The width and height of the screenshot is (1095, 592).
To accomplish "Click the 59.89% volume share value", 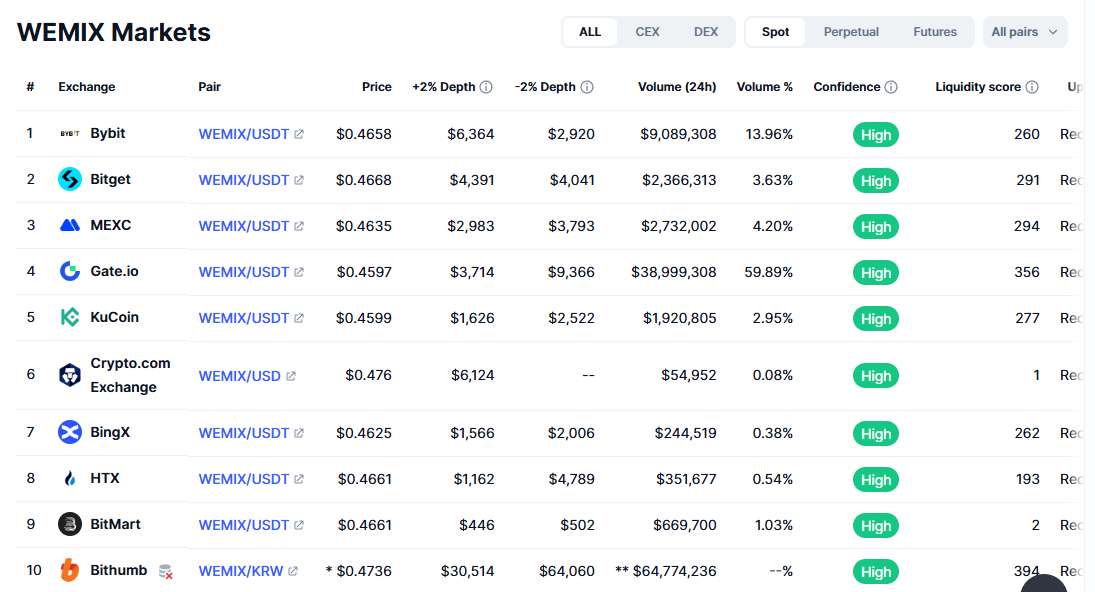I will coord(768,272).
